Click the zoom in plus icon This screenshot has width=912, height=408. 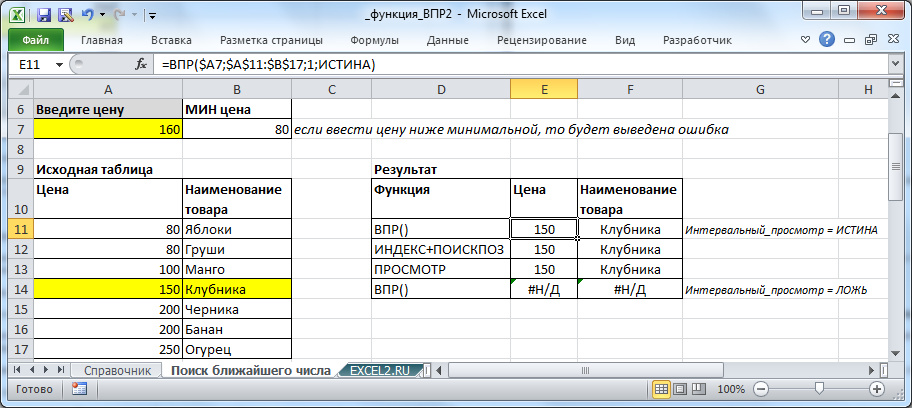click(878, 389)
